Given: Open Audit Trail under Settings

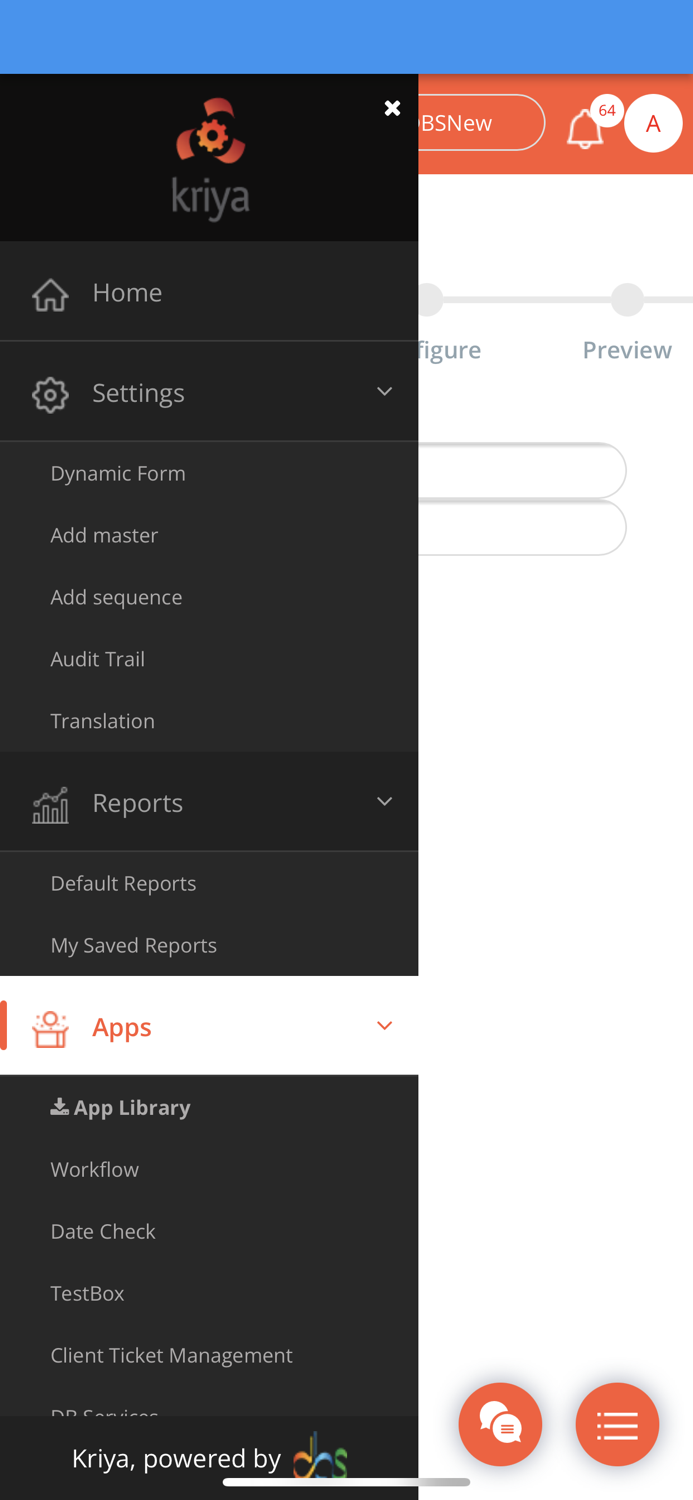Looking at the screenshot, I should pyautogui.click(x=98, y=659).
